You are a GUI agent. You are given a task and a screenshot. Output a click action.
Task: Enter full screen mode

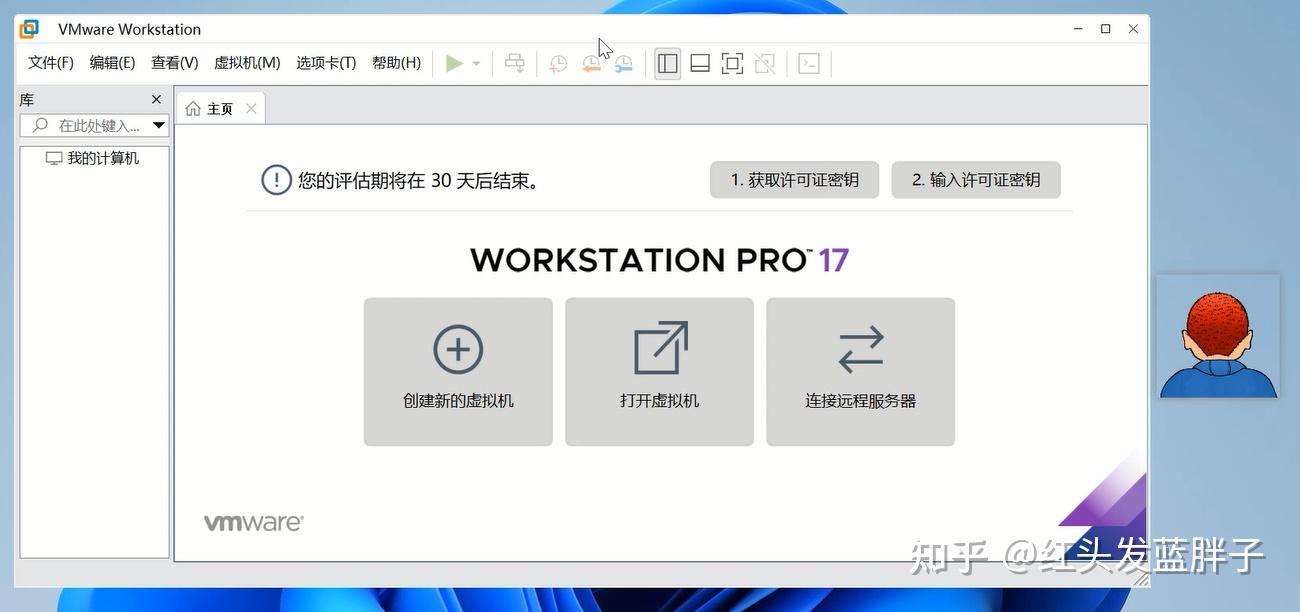(732, 63)
